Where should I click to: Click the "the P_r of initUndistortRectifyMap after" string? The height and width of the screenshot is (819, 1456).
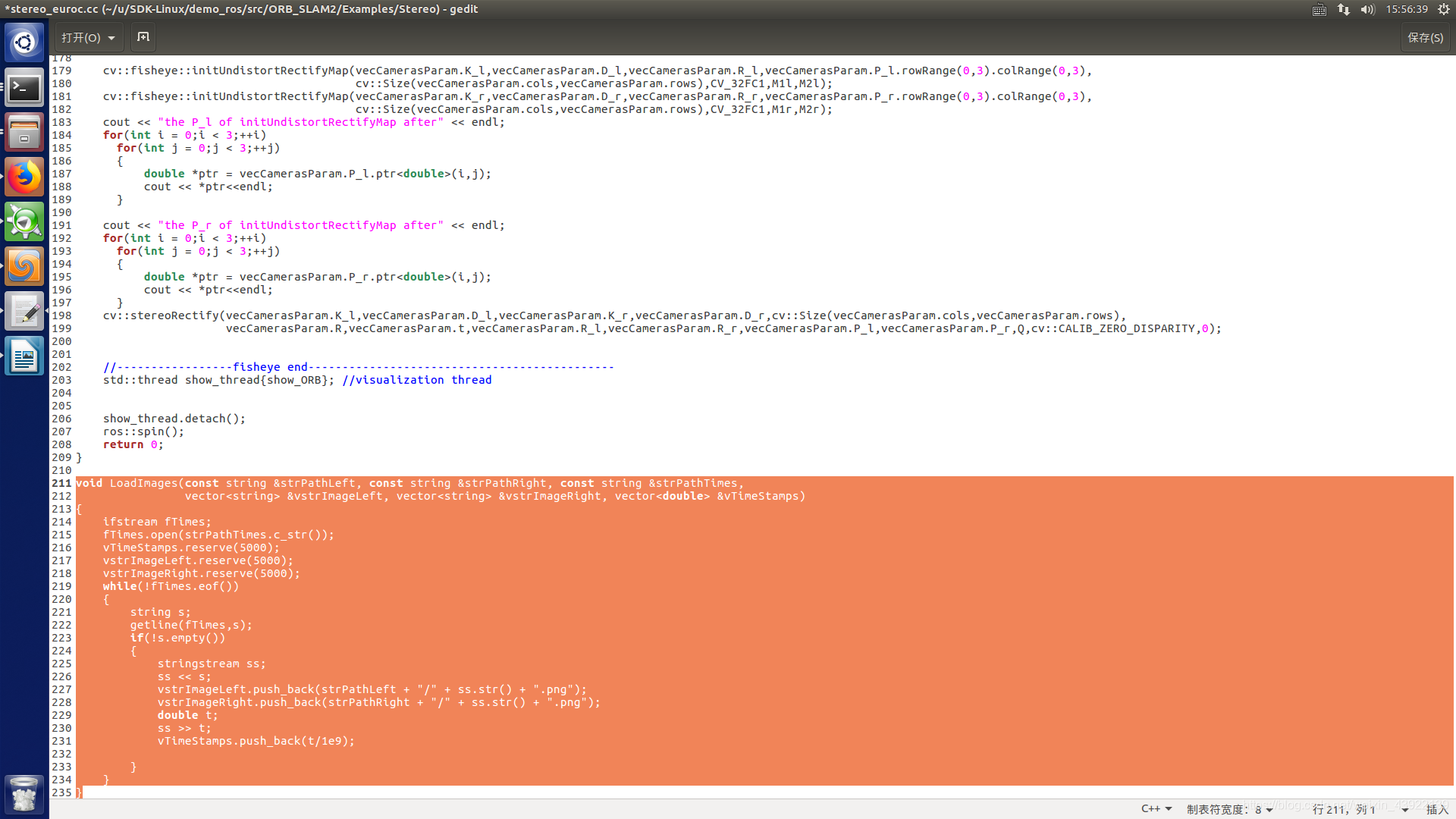click(x=301, y=225)
